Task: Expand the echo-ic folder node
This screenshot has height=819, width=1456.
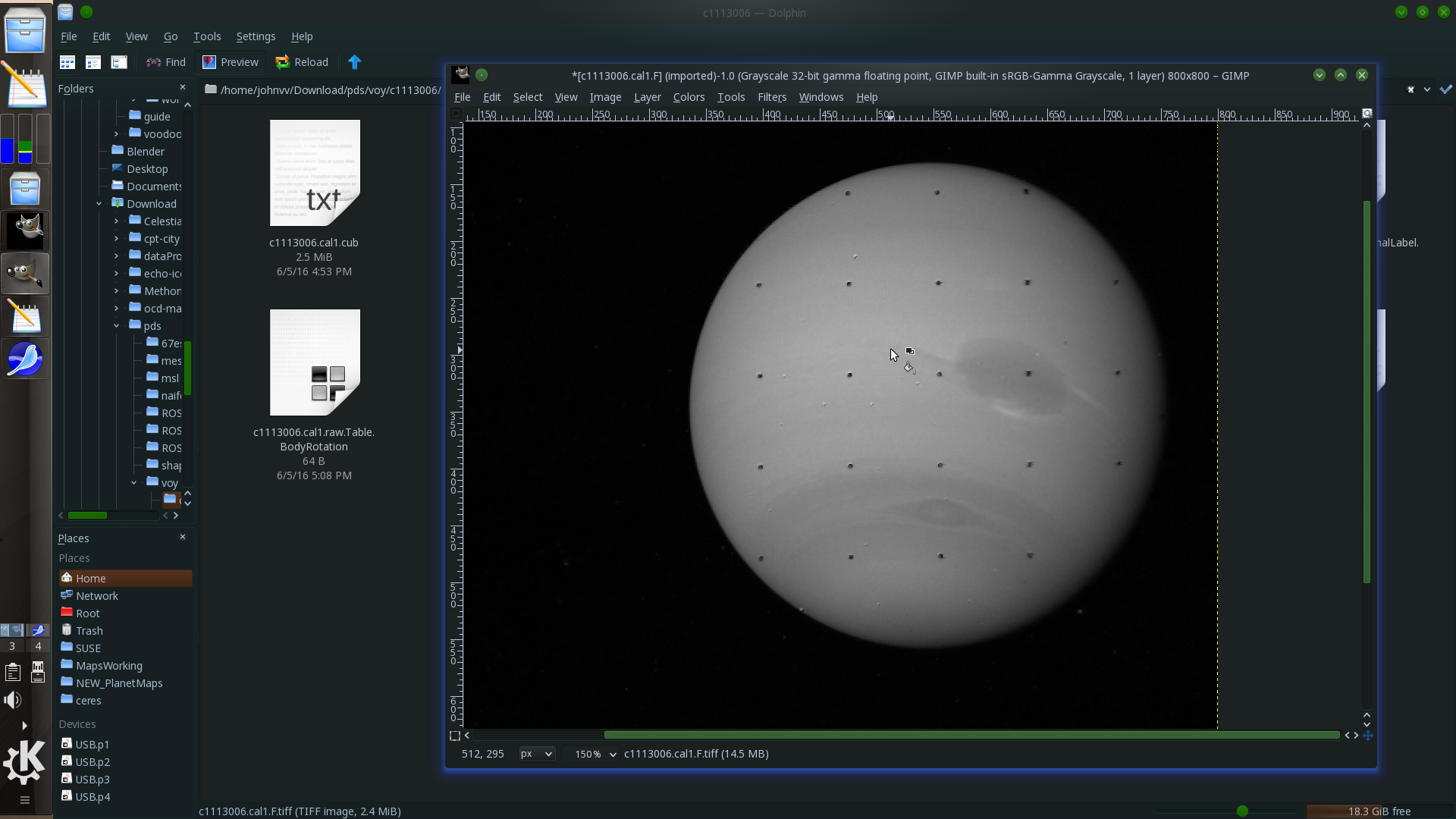Action: [x=117, y=274]
